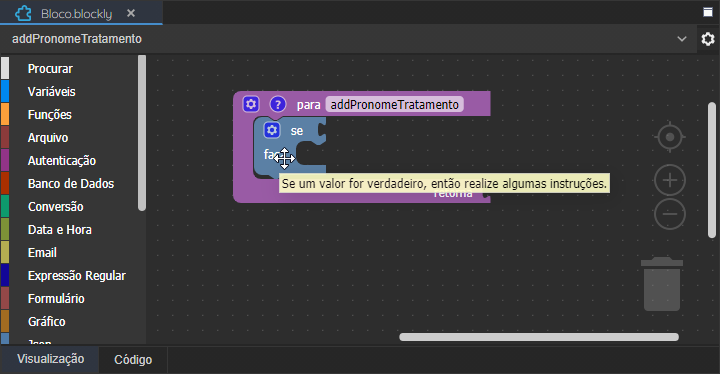Edit the addPronomeTratamento name field in block
Viewport: 720px width, 374px height.
coord(394,105)
